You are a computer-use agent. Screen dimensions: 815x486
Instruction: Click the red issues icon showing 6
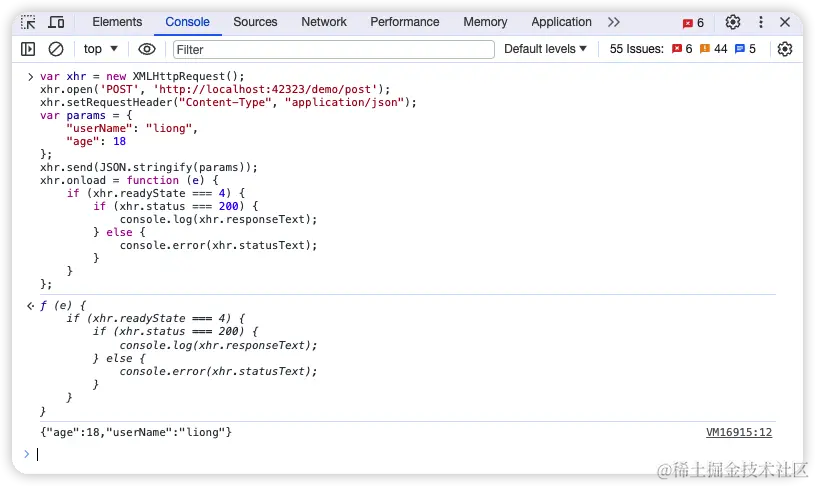682,49
